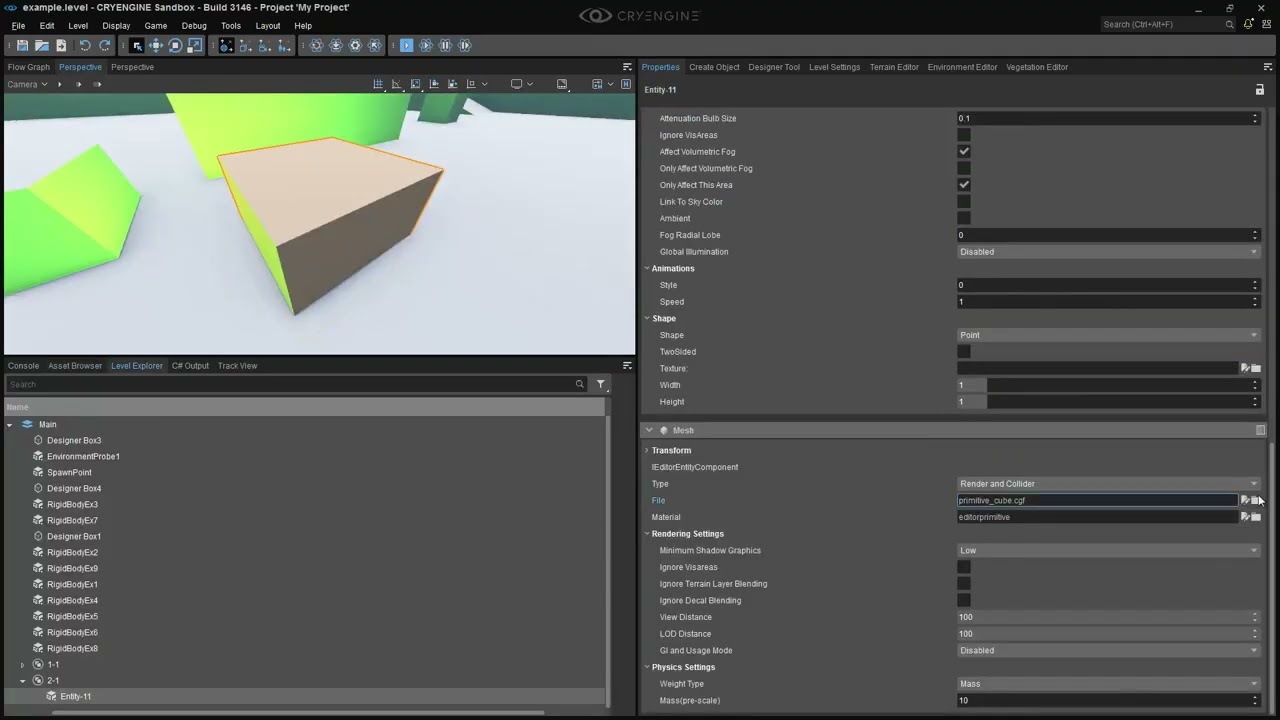Open a level with the folder toolbar icon
This screenshot has width=1280, height=720.
pyautogui.click(x=41, y=45)
